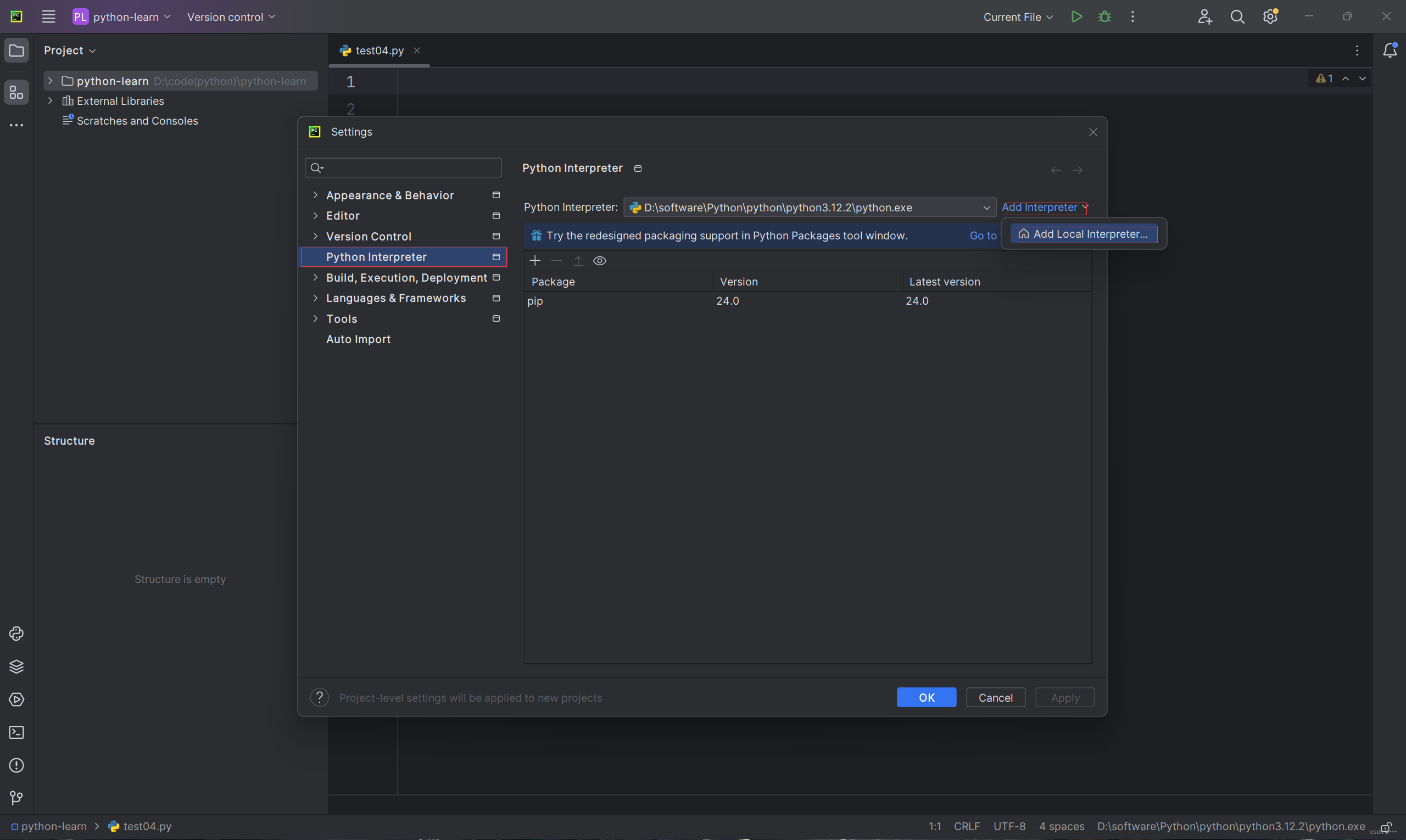Image resolution: width=1406 pixels, height=840 pixels.
Task: Click the Go to link in banner
Action: point(983,236)
